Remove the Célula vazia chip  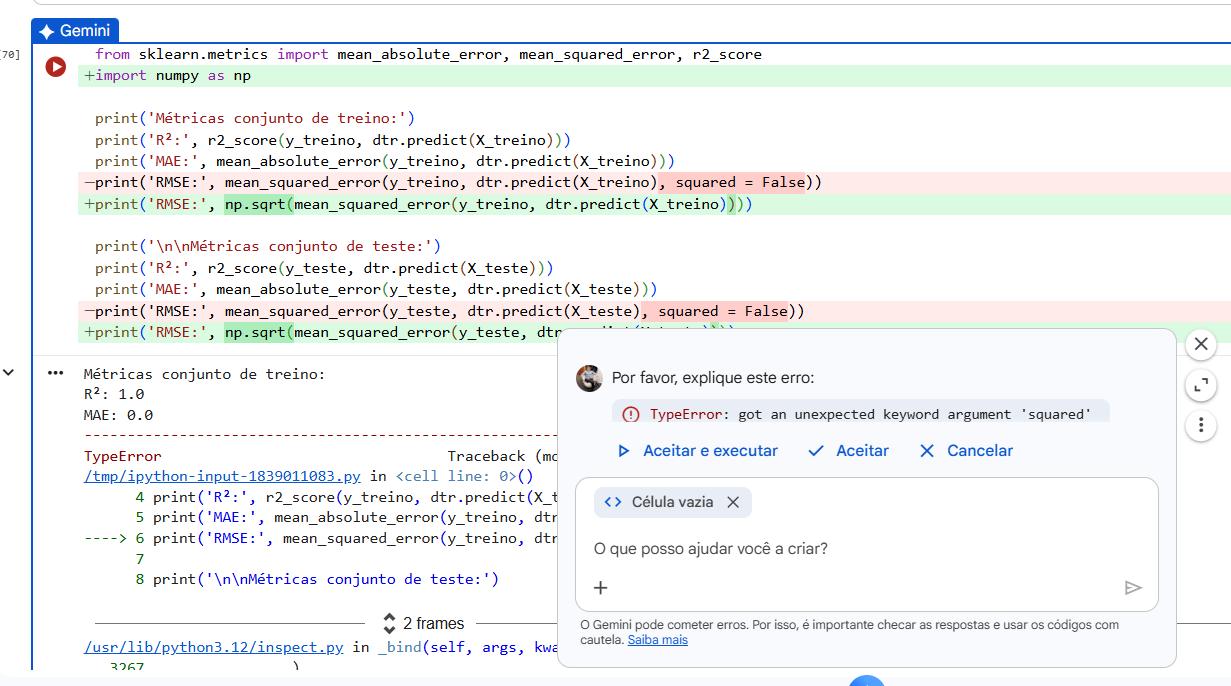point(733,502)
